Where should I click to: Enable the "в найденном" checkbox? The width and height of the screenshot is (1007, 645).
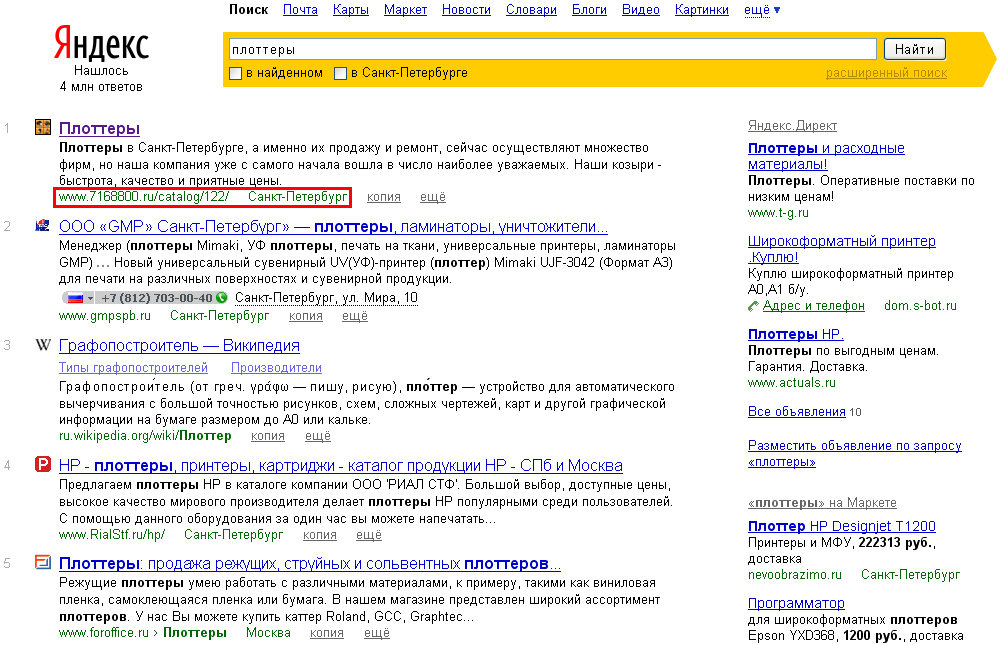click(236, 73)
